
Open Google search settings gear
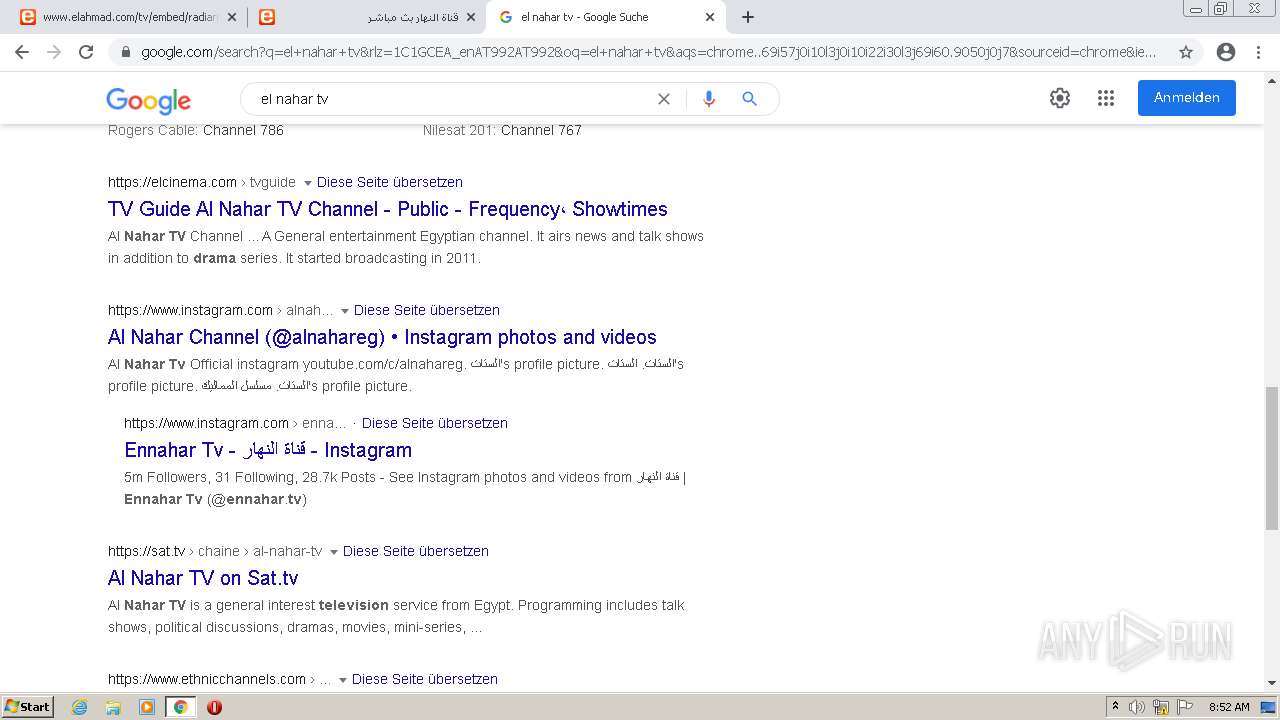click(x=1060, y=98)
